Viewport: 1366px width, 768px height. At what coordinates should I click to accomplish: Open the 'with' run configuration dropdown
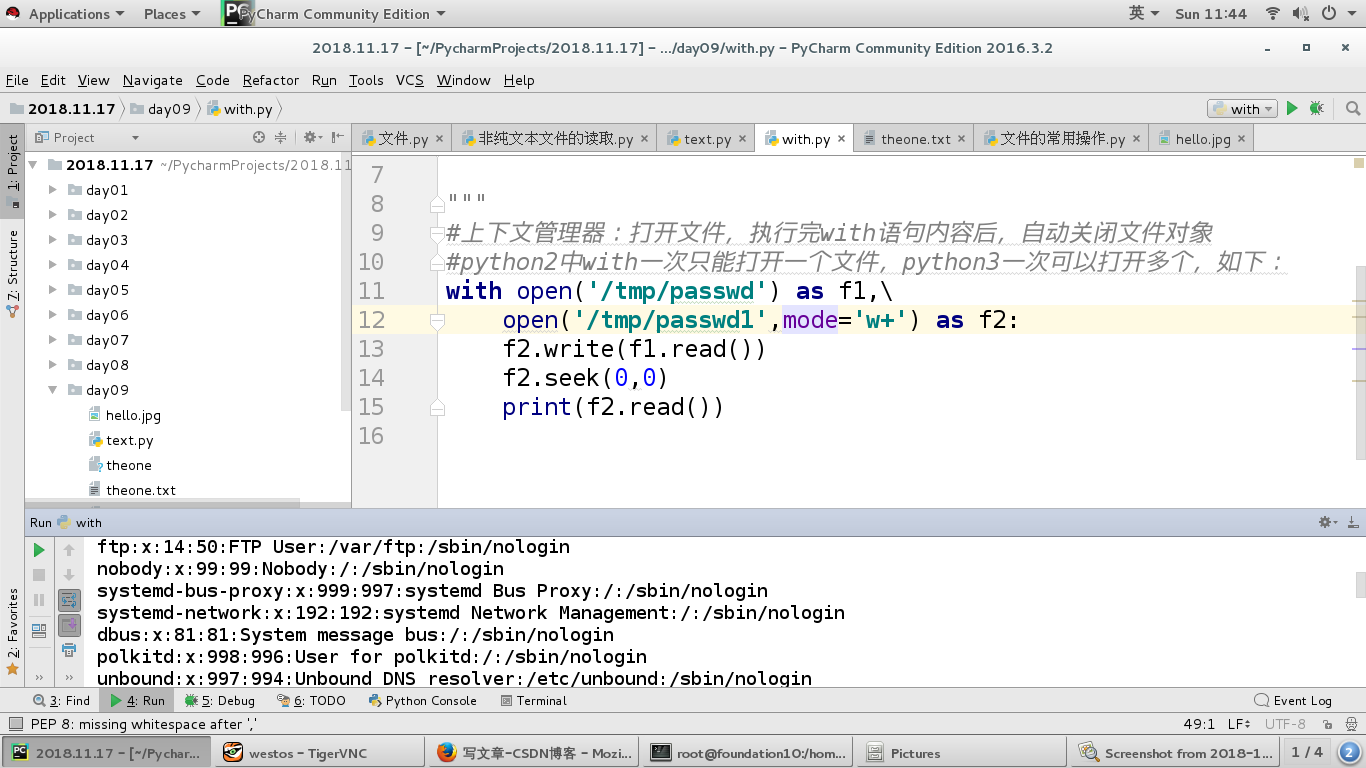[x=1242, y=109]
